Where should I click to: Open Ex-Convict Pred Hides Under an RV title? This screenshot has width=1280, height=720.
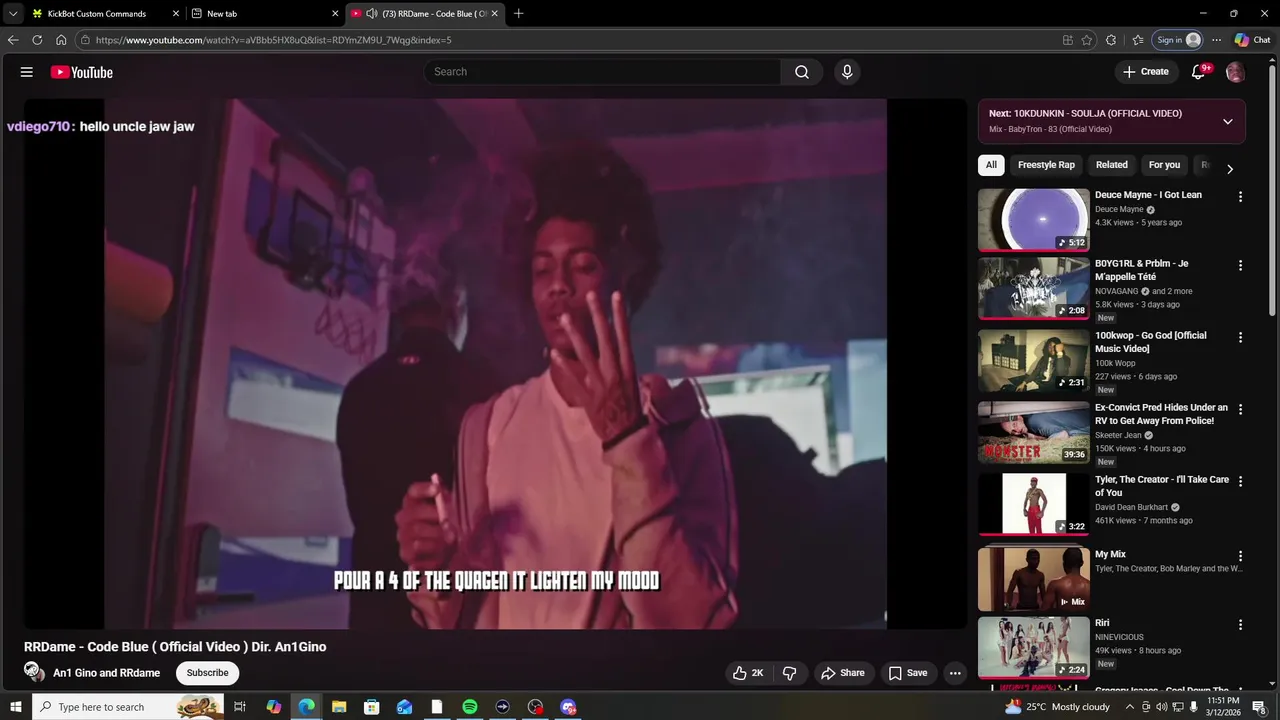(1161, 414)
